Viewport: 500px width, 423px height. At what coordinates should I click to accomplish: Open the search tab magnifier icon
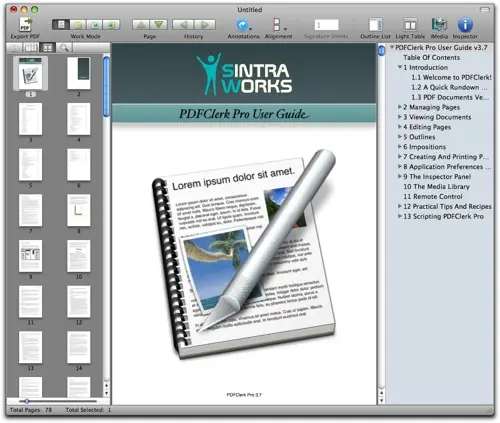tap(64, 48)
